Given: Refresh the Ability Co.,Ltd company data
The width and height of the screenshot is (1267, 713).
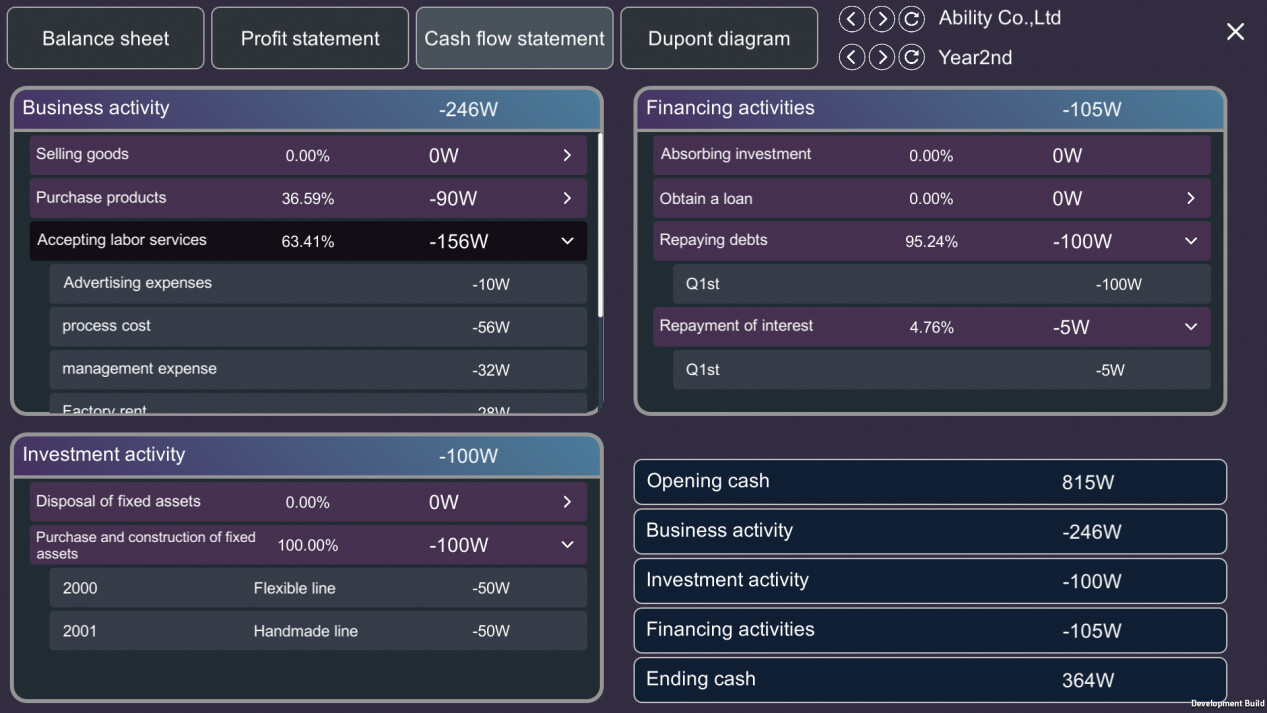Looking at the screenshot, I should click(911, 19).
